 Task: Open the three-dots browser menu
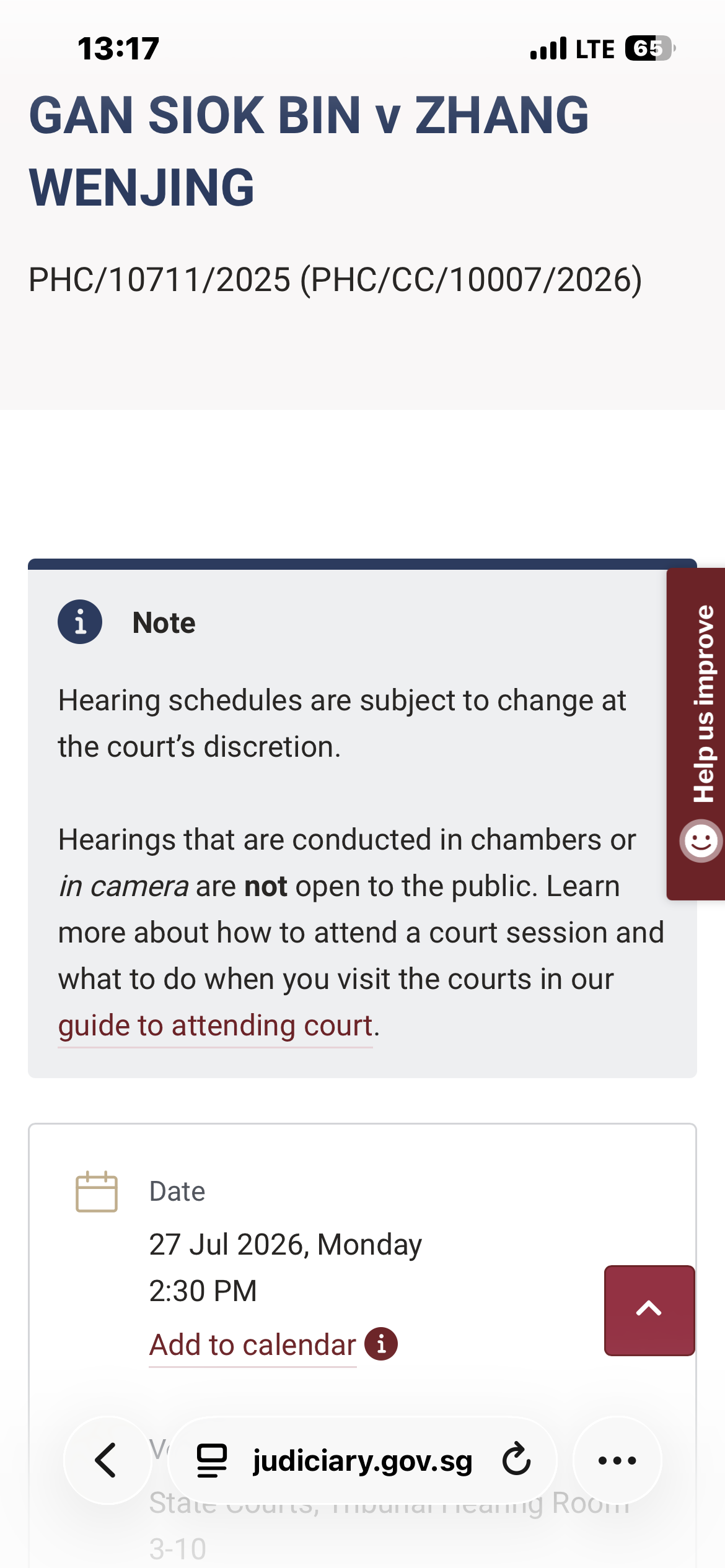[x=617, y=1460]
